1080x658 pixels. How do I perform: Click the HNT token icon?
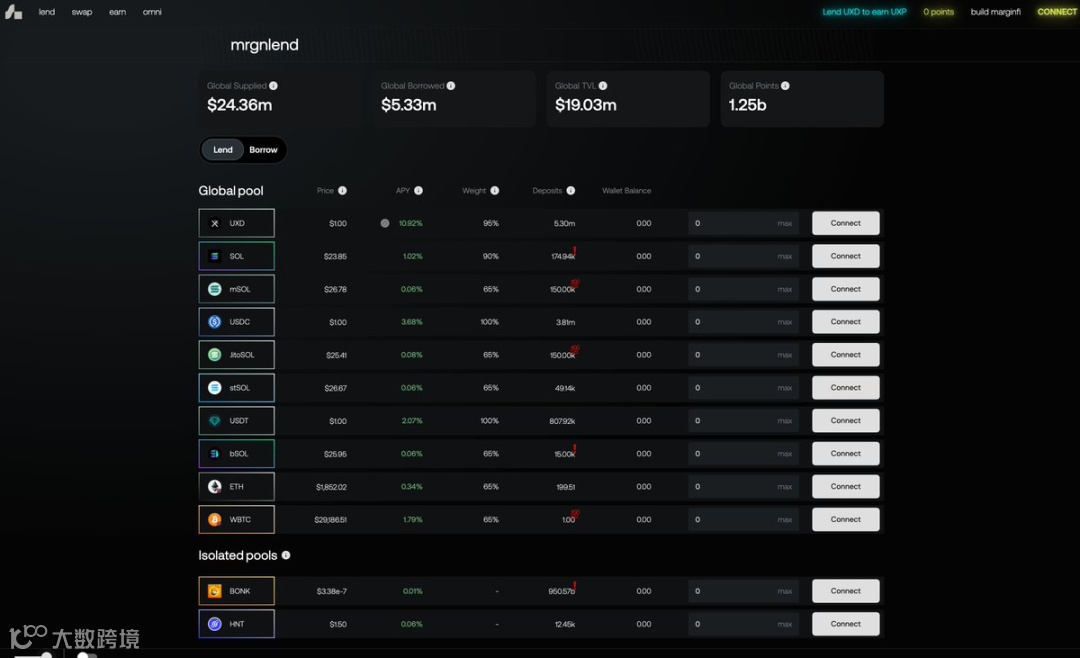tap(215, 624)
